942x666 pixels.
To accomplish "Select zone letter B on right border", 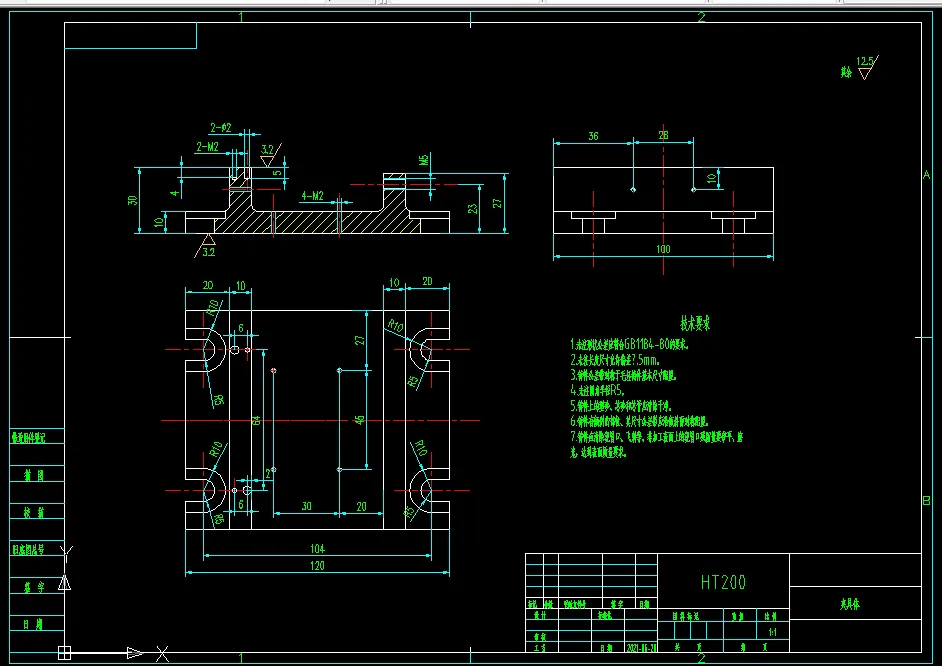I will point(926,500).
